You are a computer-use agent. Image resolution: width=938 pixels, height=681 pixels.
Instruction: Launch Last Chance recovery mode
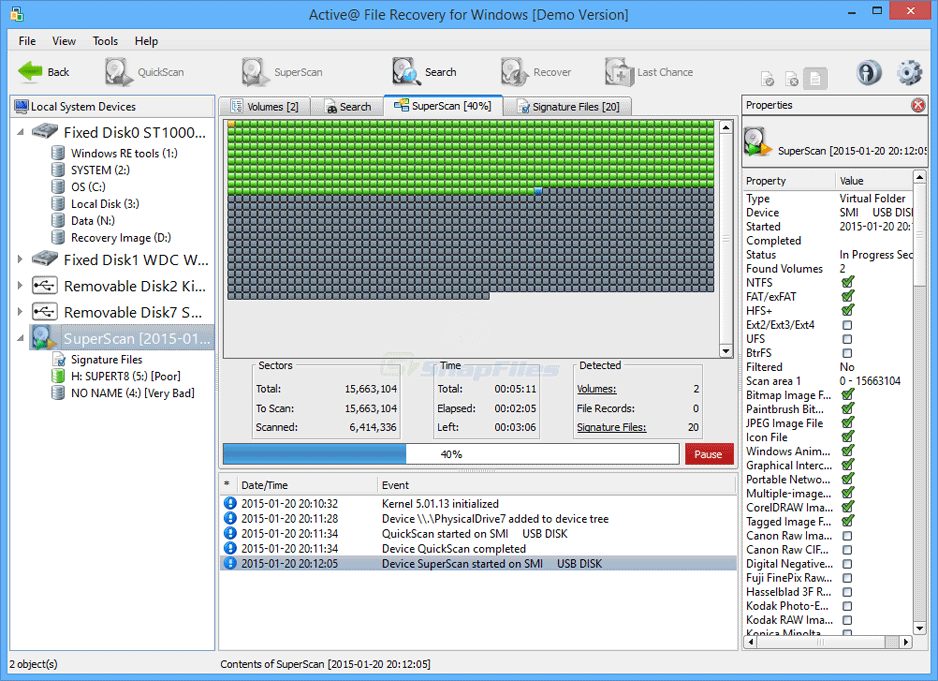617,71
